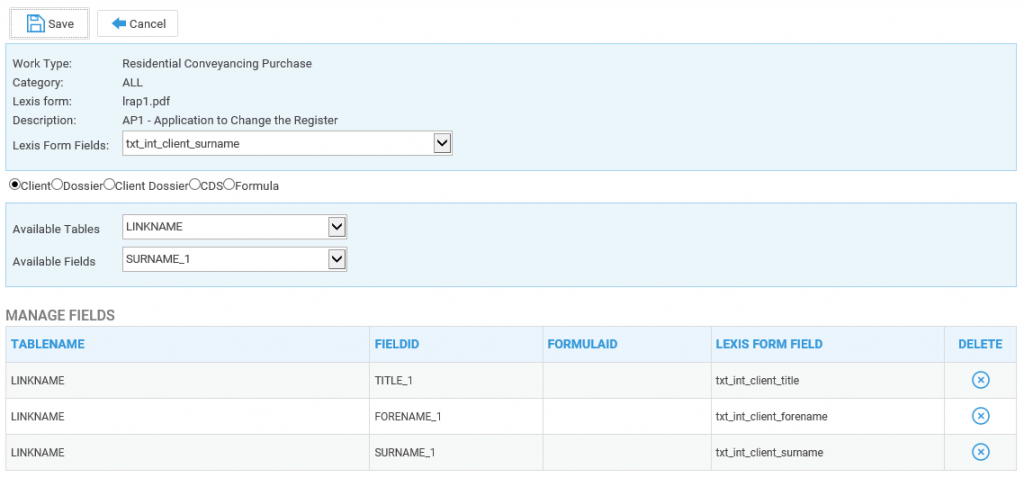Click the Cancel button label
The image size is (1024, 478).
[x=148, y=24]
